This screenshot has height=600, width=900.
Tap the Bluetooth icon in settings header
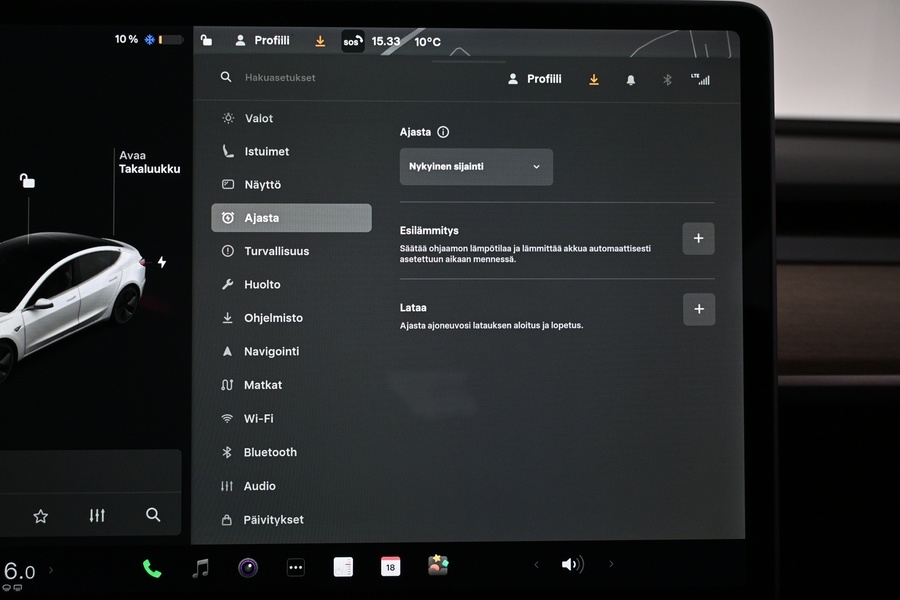click(x=667, y=80)
